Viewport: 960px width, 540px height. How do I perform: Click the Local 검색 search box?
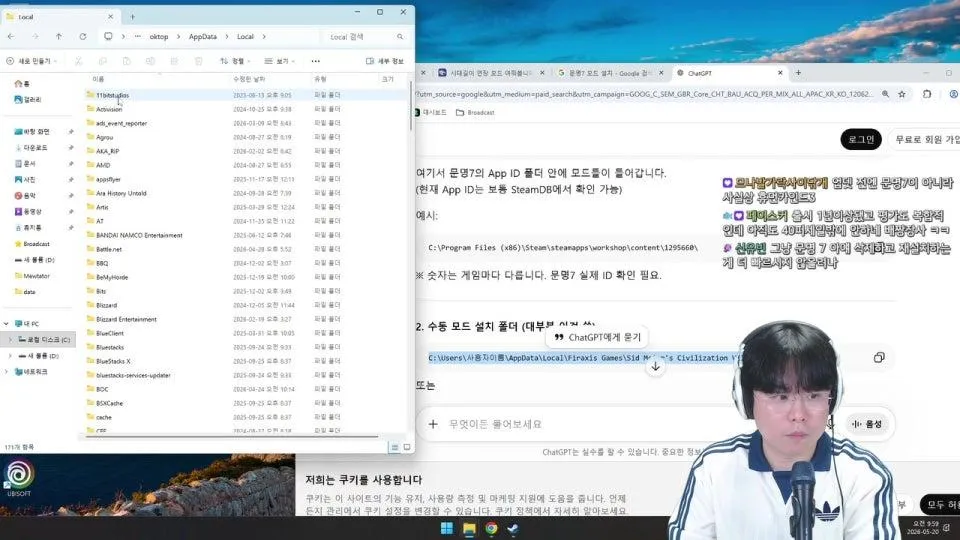[361, 37]
